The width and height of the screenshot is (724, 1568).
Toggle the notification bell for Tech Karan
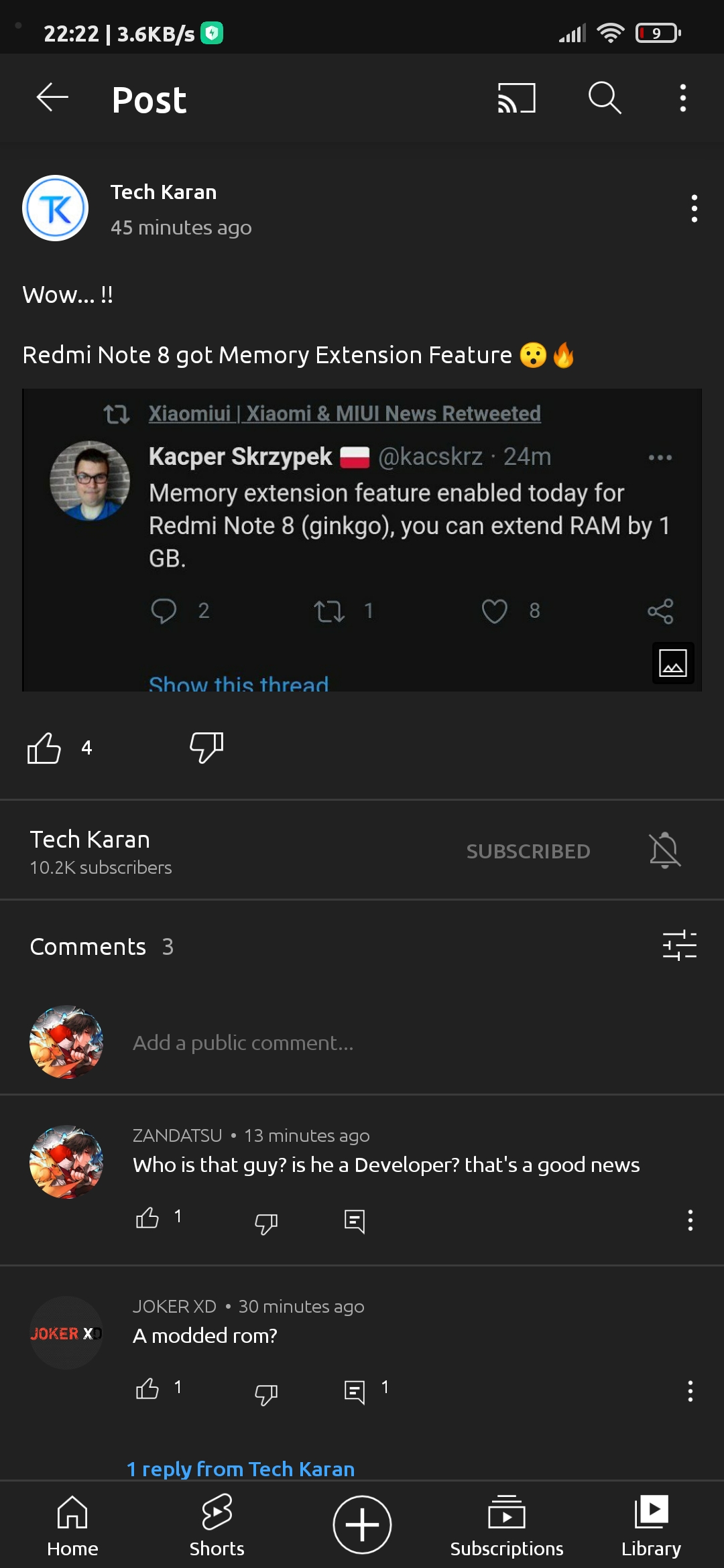click(664, 851)
